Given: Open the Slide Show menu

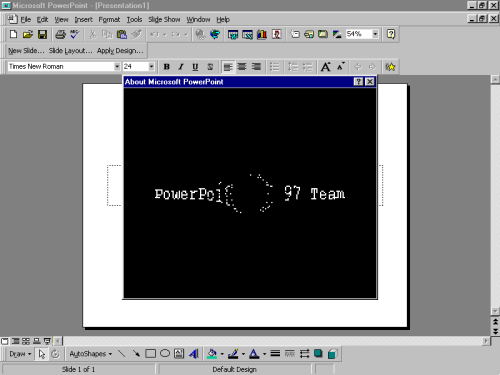Looking at the screenshot, I should tap(164, 20).
